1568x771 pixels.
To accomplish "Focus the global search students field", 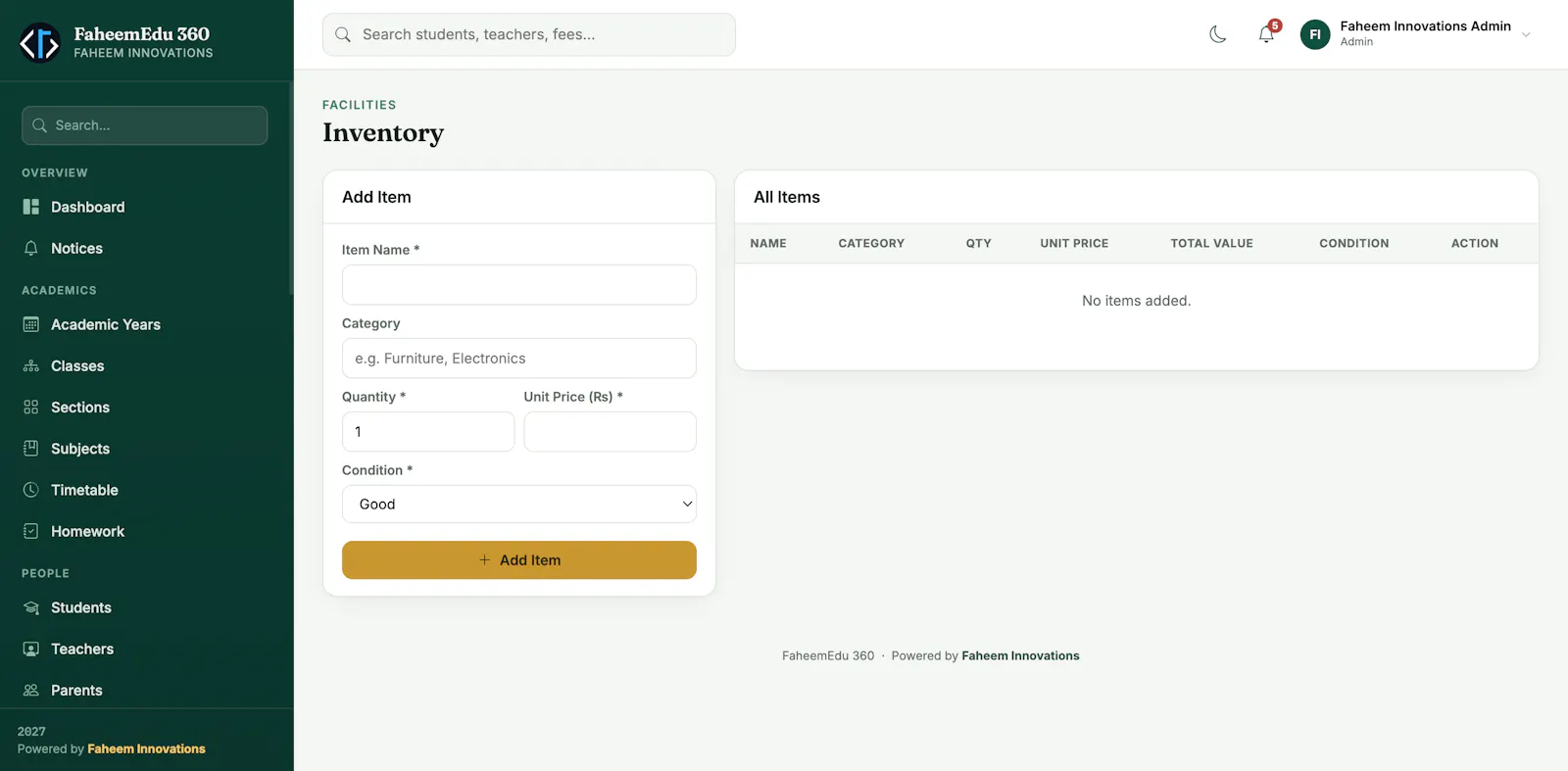I will (529, 34).
